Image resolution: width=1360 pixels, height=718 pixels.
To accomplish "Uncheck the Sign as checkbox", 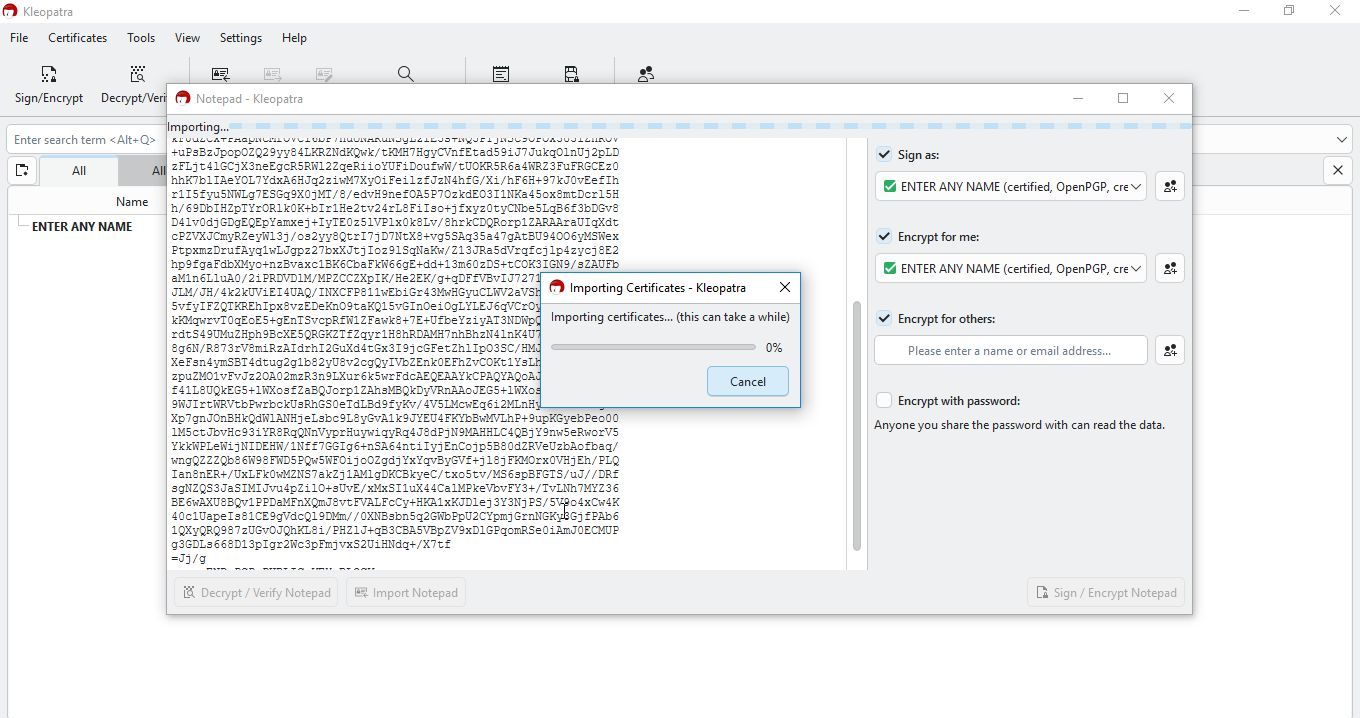I will click(x=884, y=155).
